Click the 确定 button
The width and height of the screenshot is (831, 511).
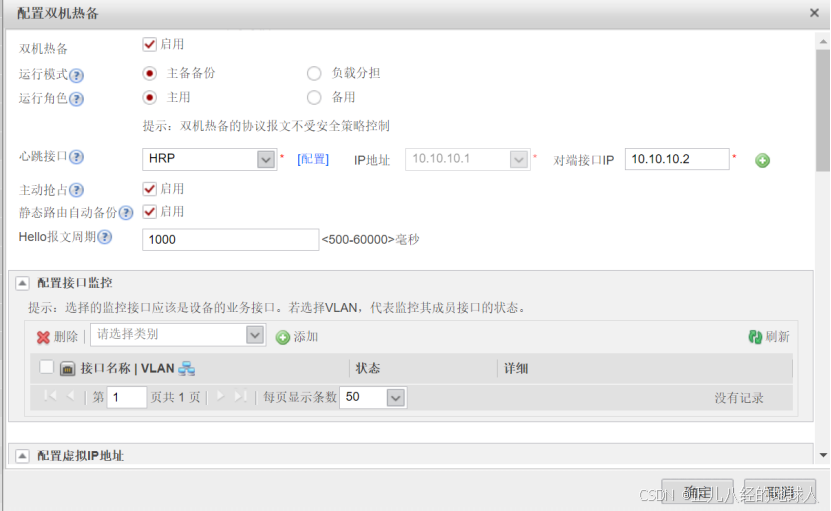click(697, 493)
